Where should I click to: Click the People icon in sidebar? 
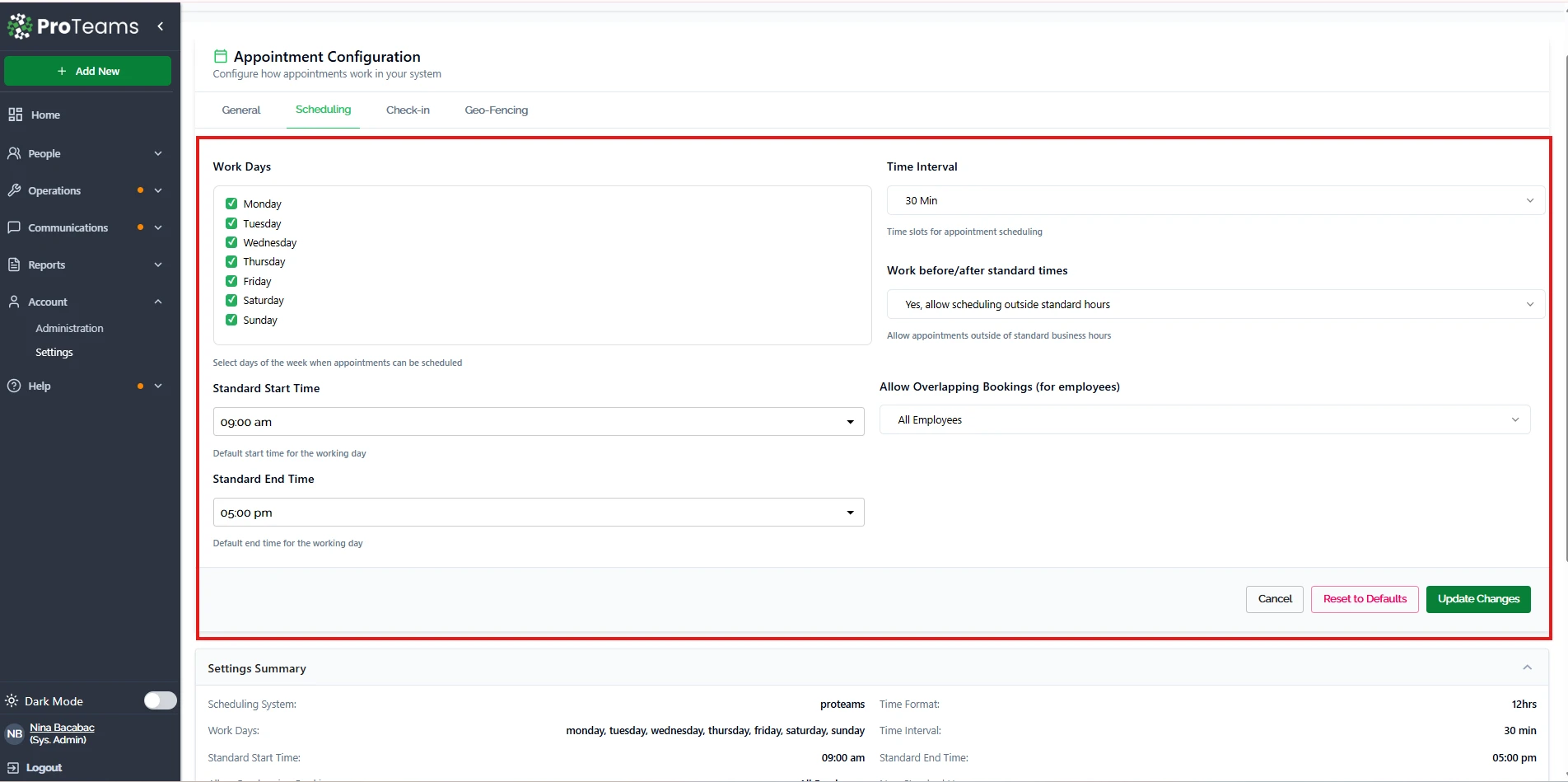14,153
